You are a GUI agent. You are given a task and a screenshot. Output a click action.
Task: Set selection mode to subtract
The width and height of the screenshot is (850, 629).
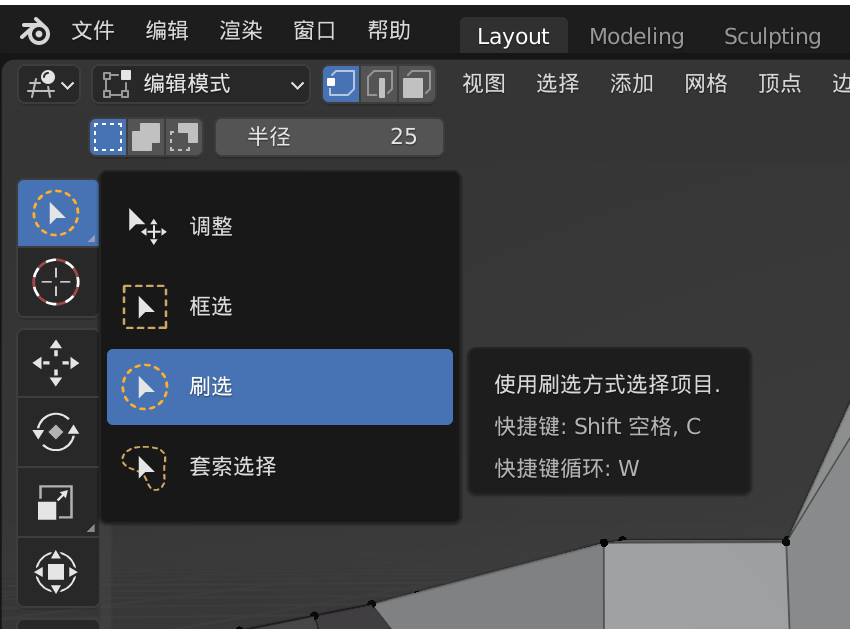point(183,137)
